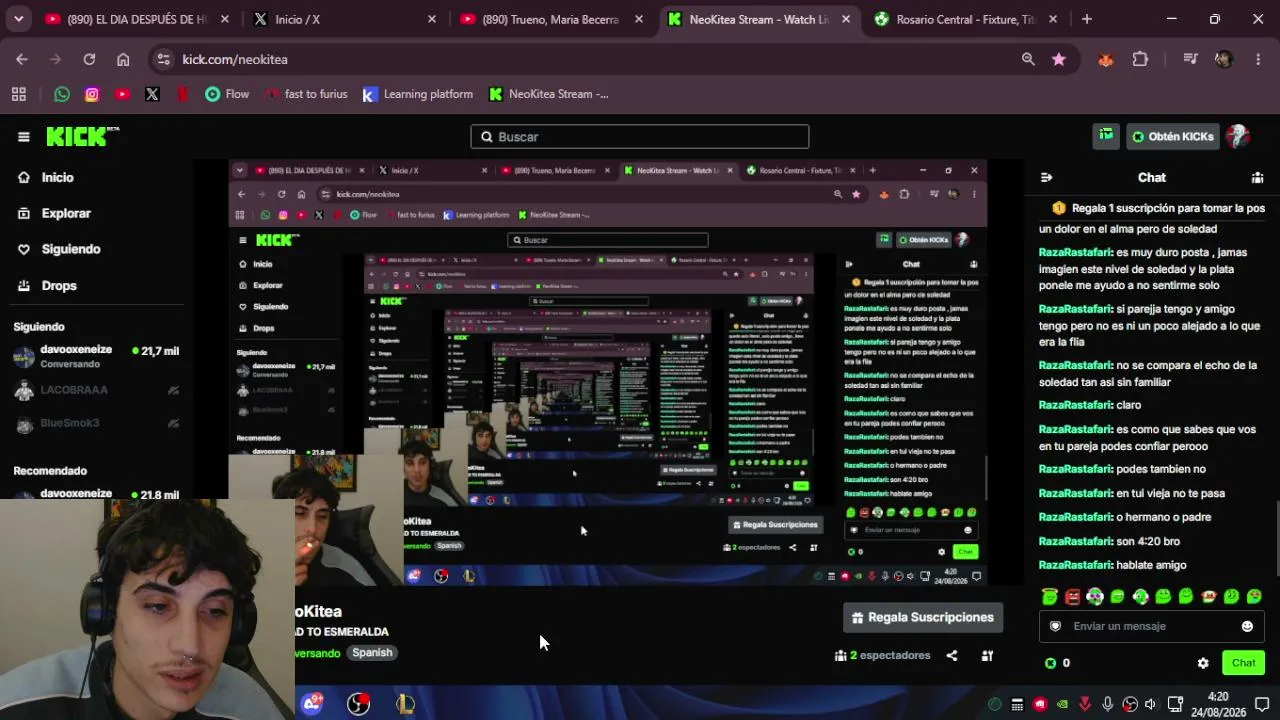Screen dimensions: 1280x720
Task: Reload the current page
Action: point(89,59)
